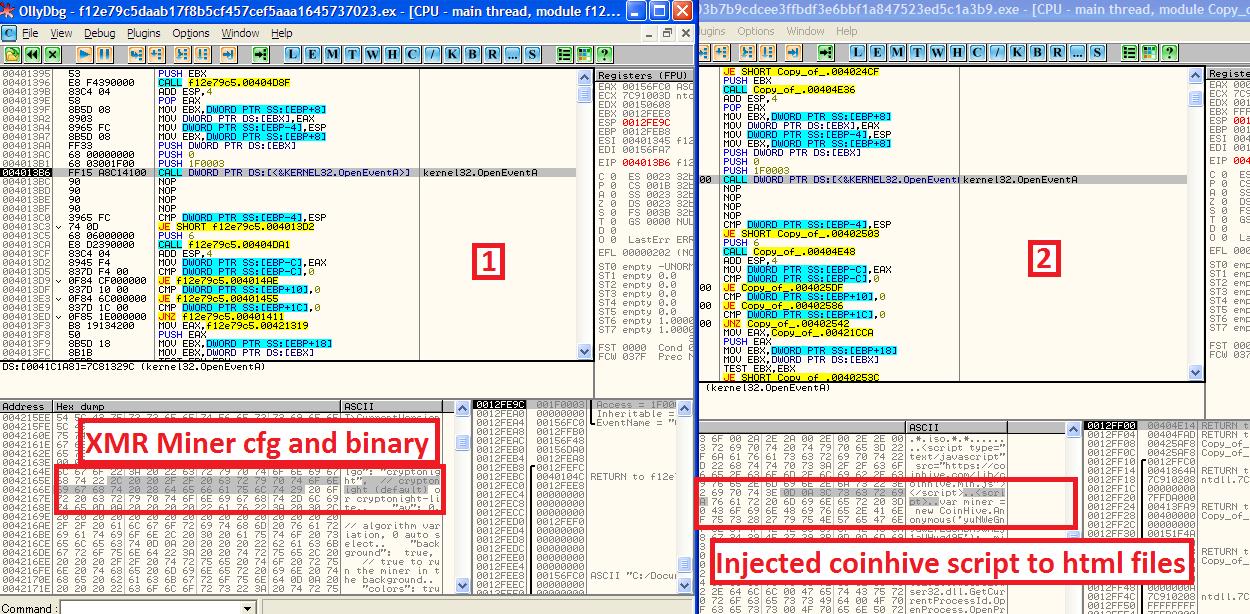Open Debugging options list icon in left window
The width and height of the screenshot is (1250, 614).
click(x=565, y=53)
